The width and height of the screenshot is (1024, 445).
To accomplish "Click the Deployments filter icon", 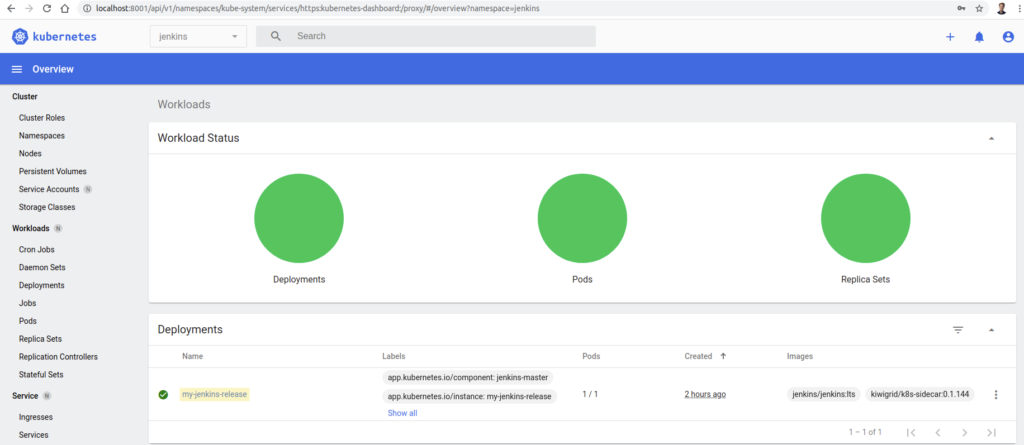I will (957, 329).
